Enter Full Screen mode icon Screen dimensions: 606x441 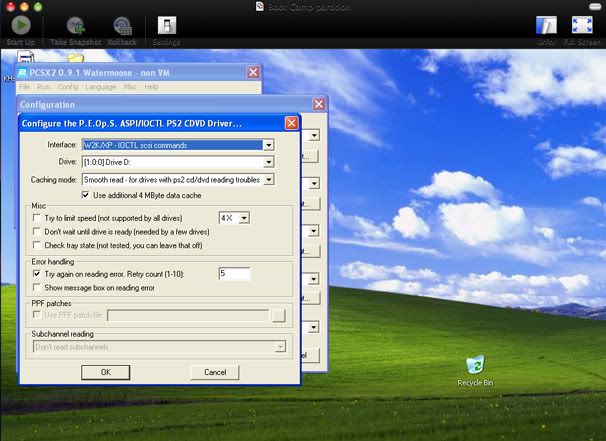coord(582,26)
